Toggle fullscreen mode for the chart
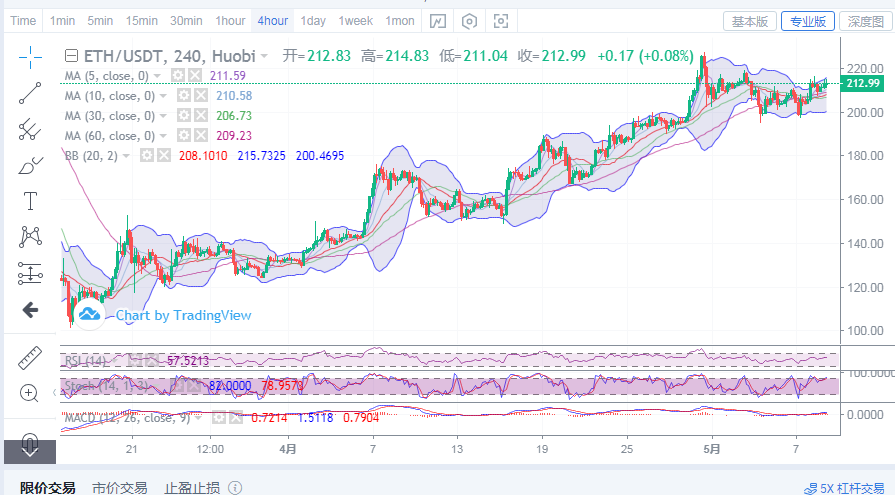 tap(501, 21)
